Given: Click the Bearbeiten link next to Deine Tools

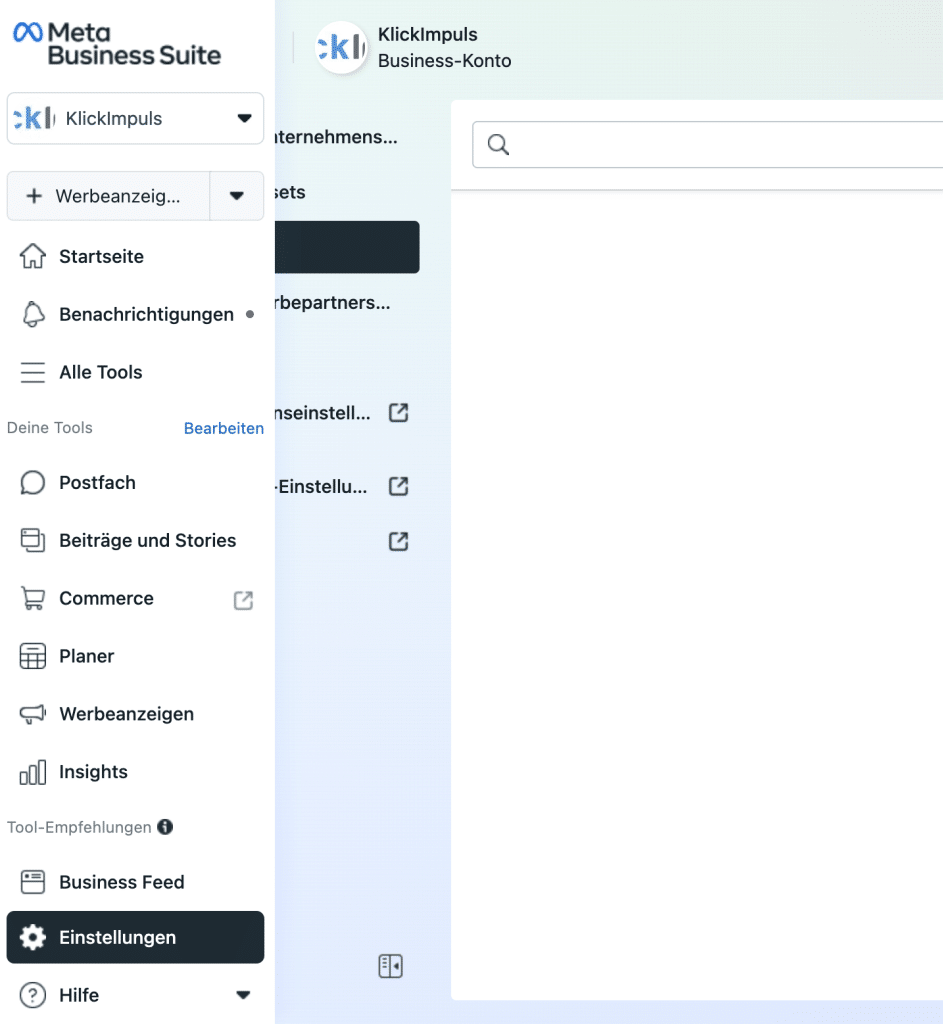Looking at the screenshot, I should [x=224, y=428].
